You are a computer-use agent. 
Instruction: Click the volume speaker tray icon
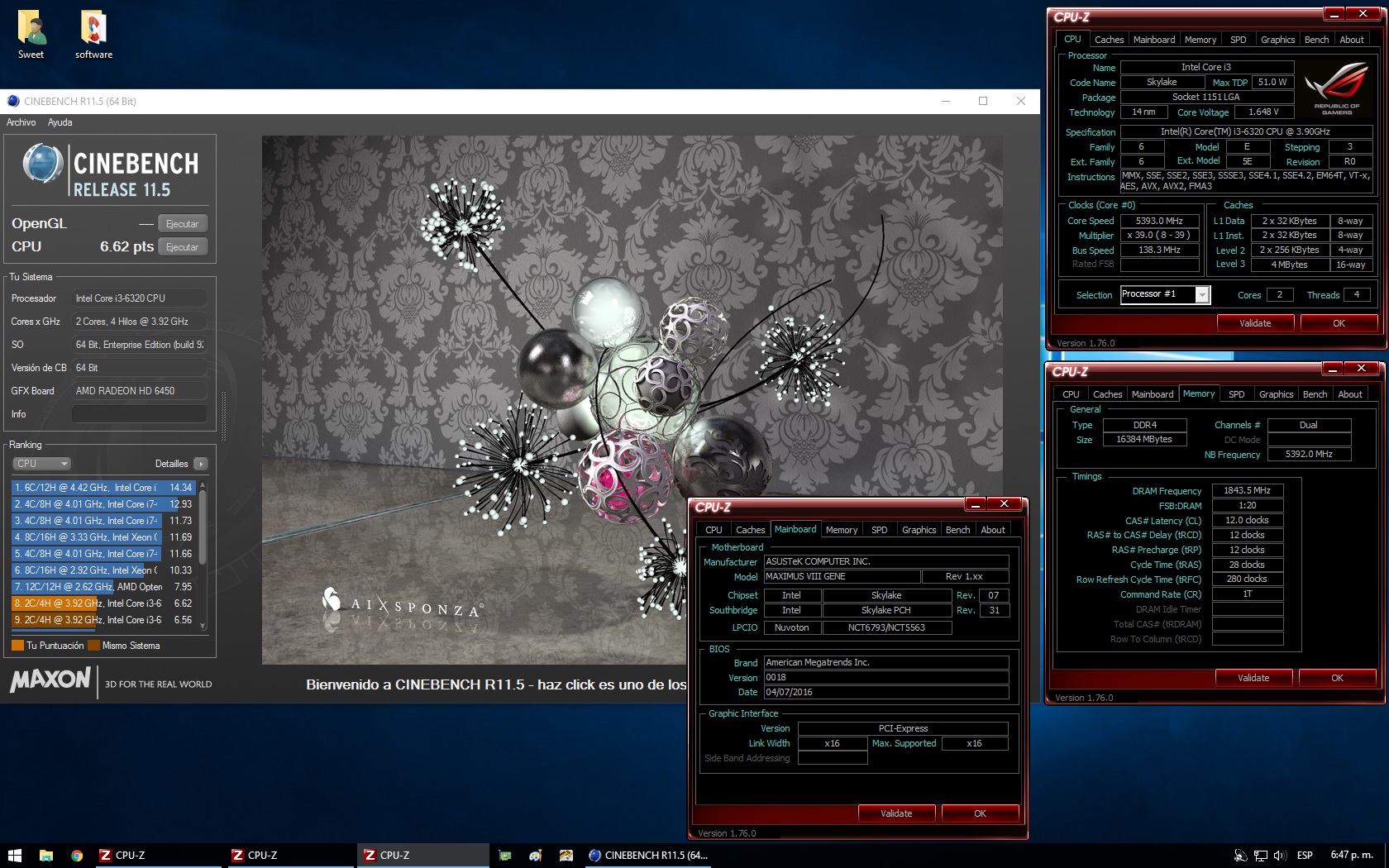coord(1280,856)
